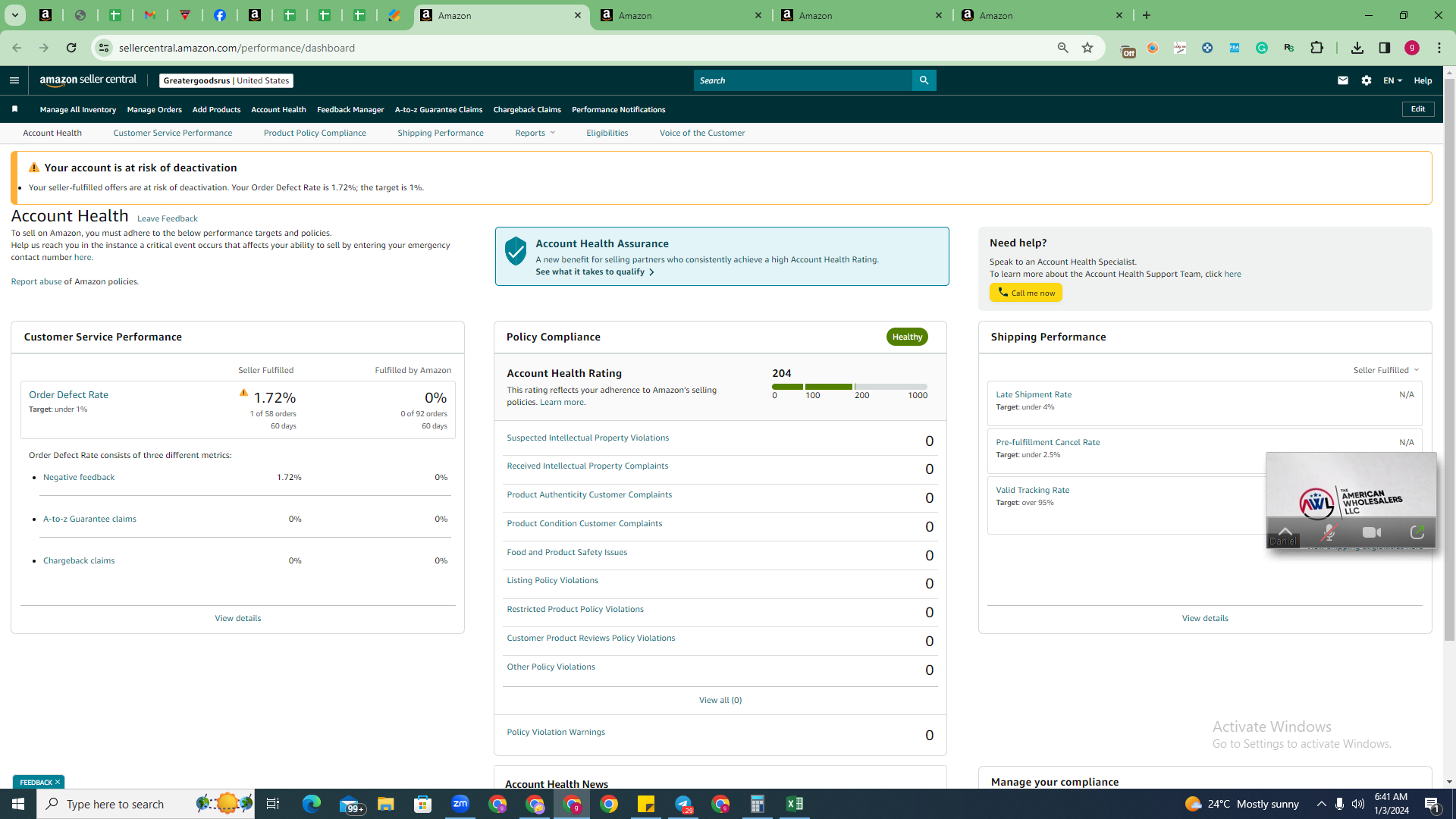Open Zoom from the taskbar
This screenshot has height=819, width=1456.
[460, 804]
